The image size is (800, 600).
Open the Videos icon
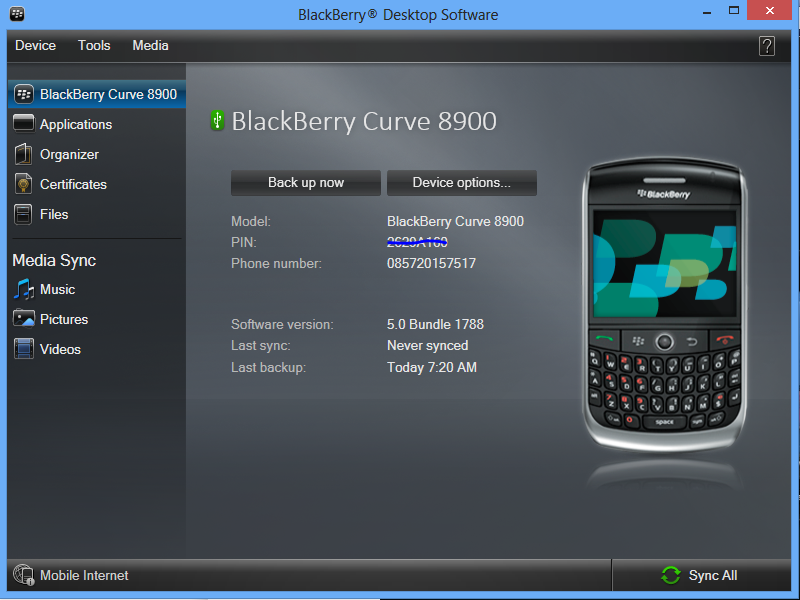[x=24, y=349]
